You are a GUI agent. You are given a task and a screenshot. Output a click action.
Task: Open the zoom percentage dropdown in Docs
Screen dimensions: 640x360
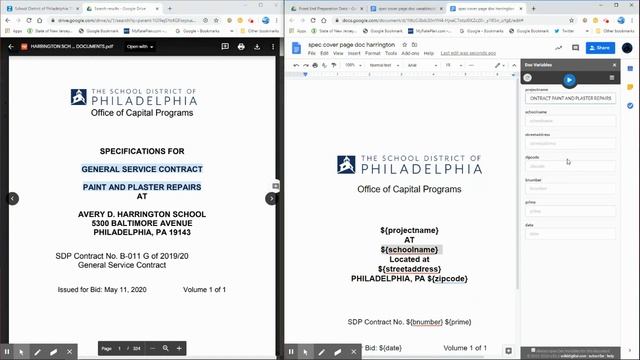[x=353, y=65]
